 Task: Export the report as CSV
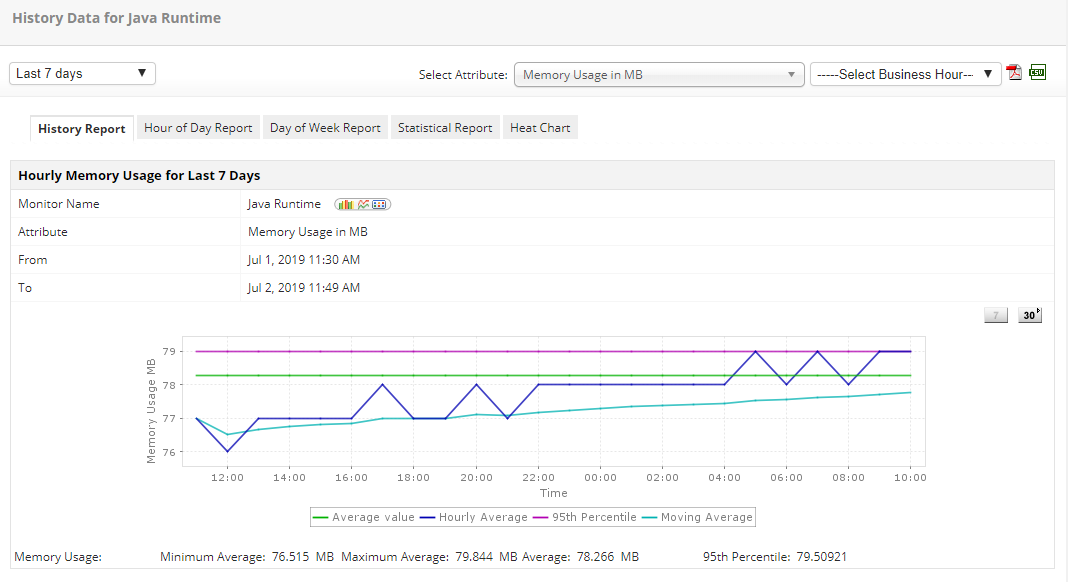pos(1038,73)
